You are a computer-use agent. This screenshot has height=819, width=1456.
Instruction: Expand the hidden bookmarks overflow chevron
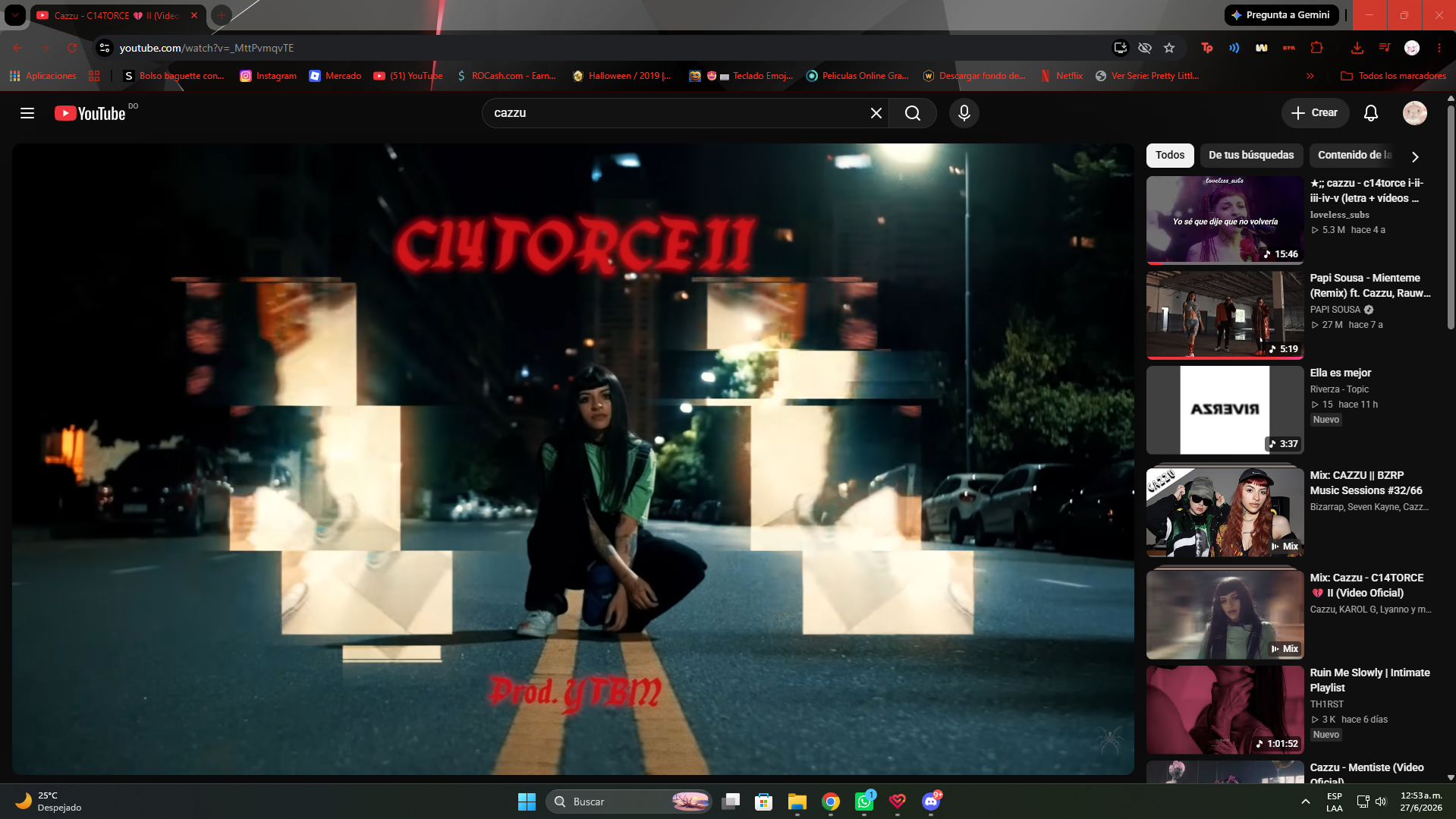1310,76
